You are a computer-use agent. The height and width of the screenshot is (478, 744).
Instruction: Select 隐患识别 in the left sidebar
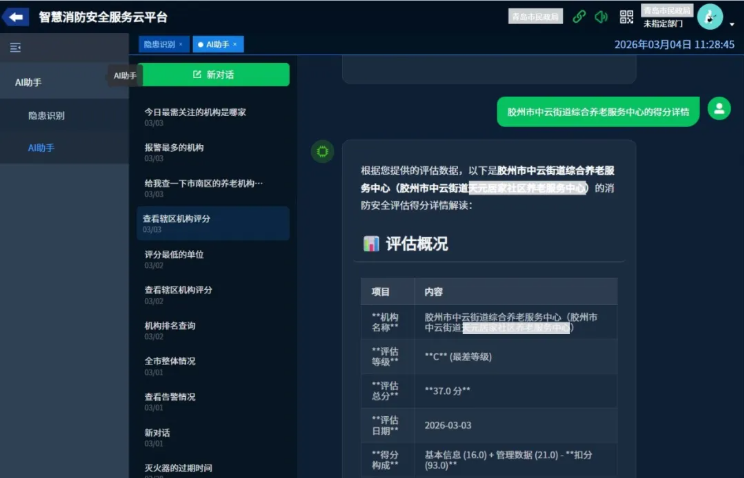[x=46, y=115]
